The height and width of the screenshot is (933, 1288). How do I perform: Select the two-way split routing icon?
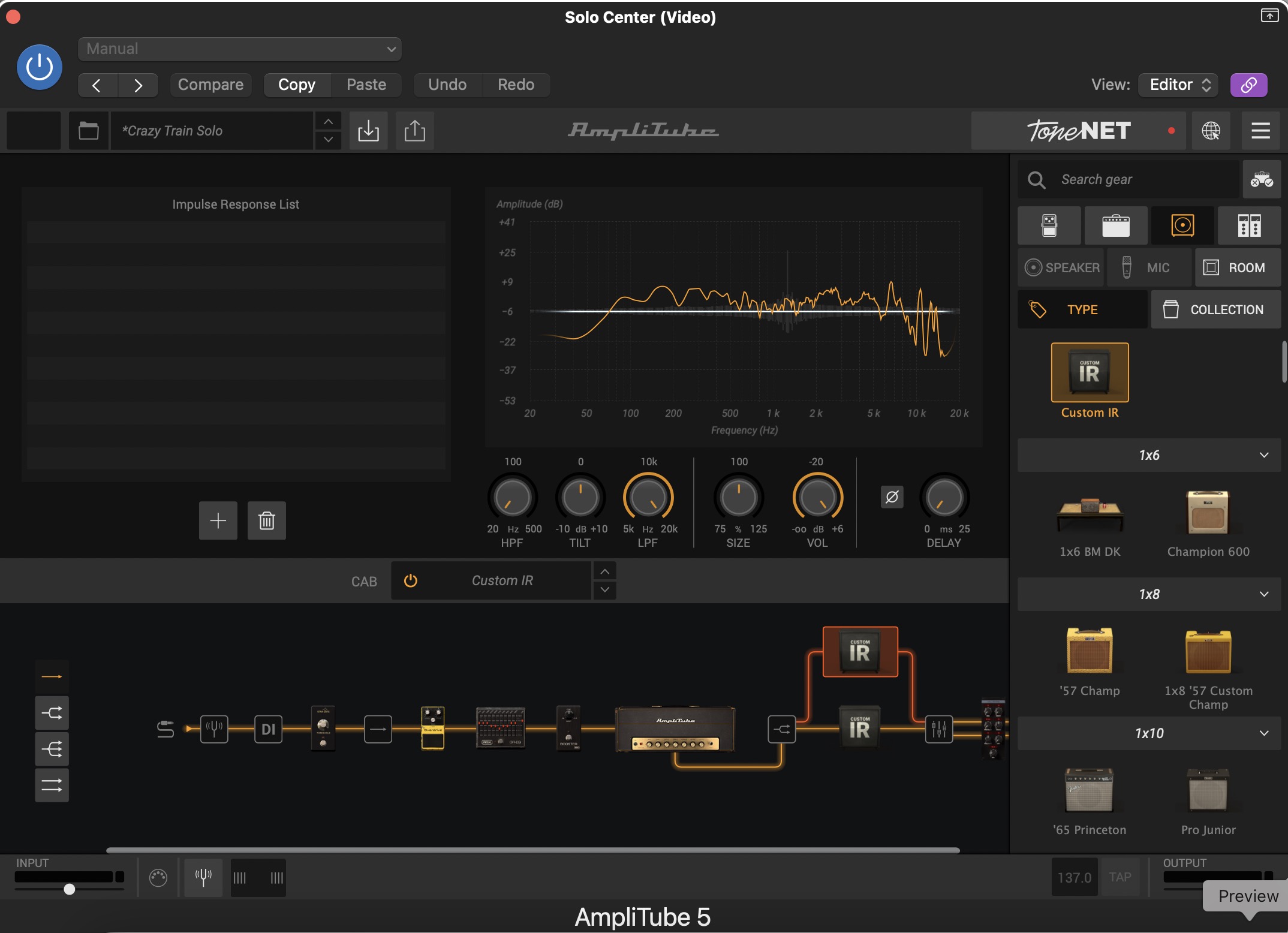(x=52, y=713)
